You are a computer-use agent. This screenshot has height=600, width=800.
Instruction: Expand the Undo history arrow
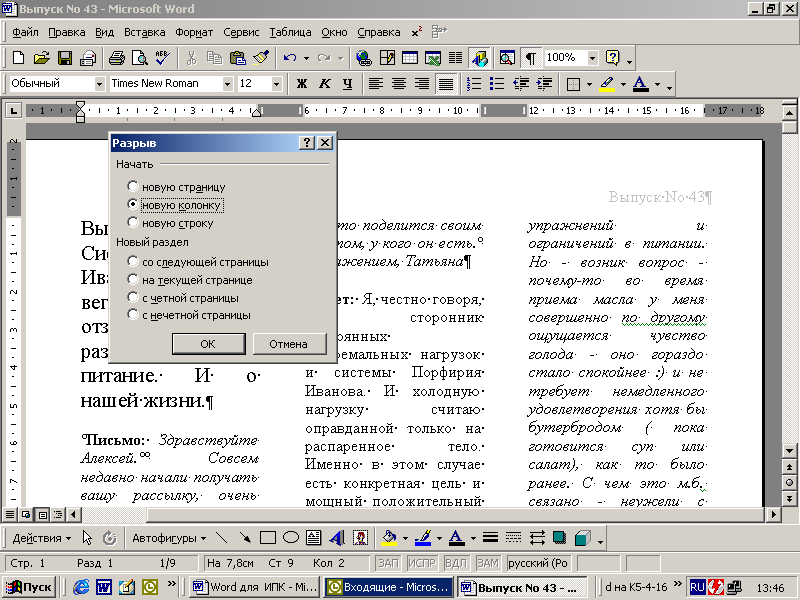306,58
